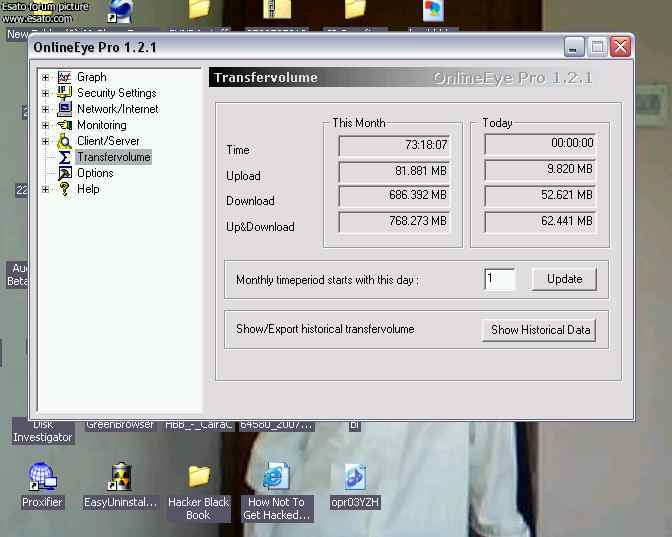Screen dimensions: 672x537
Task: Expand the Monitoring tree node
Action: pyautogui.click(x=45, y=125)
